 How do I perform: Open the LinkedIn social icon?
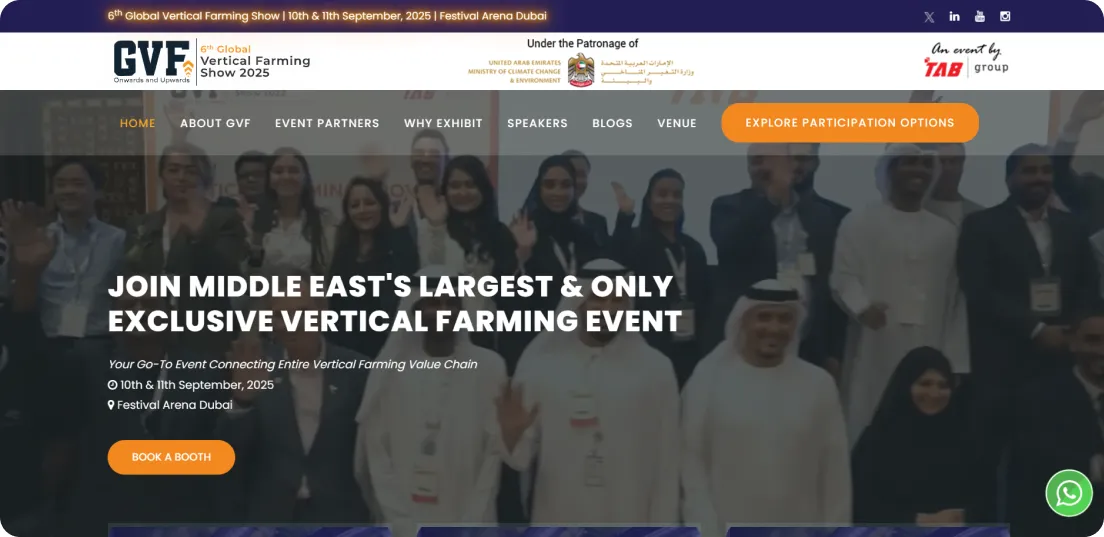954,16
